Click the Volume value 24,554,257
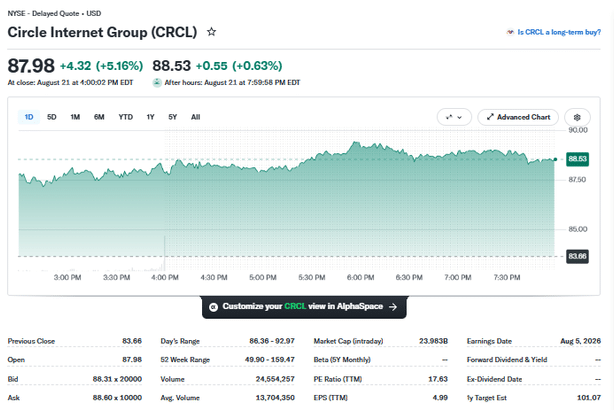The width and height of the screenshot is (614, 410). [275, 379]
